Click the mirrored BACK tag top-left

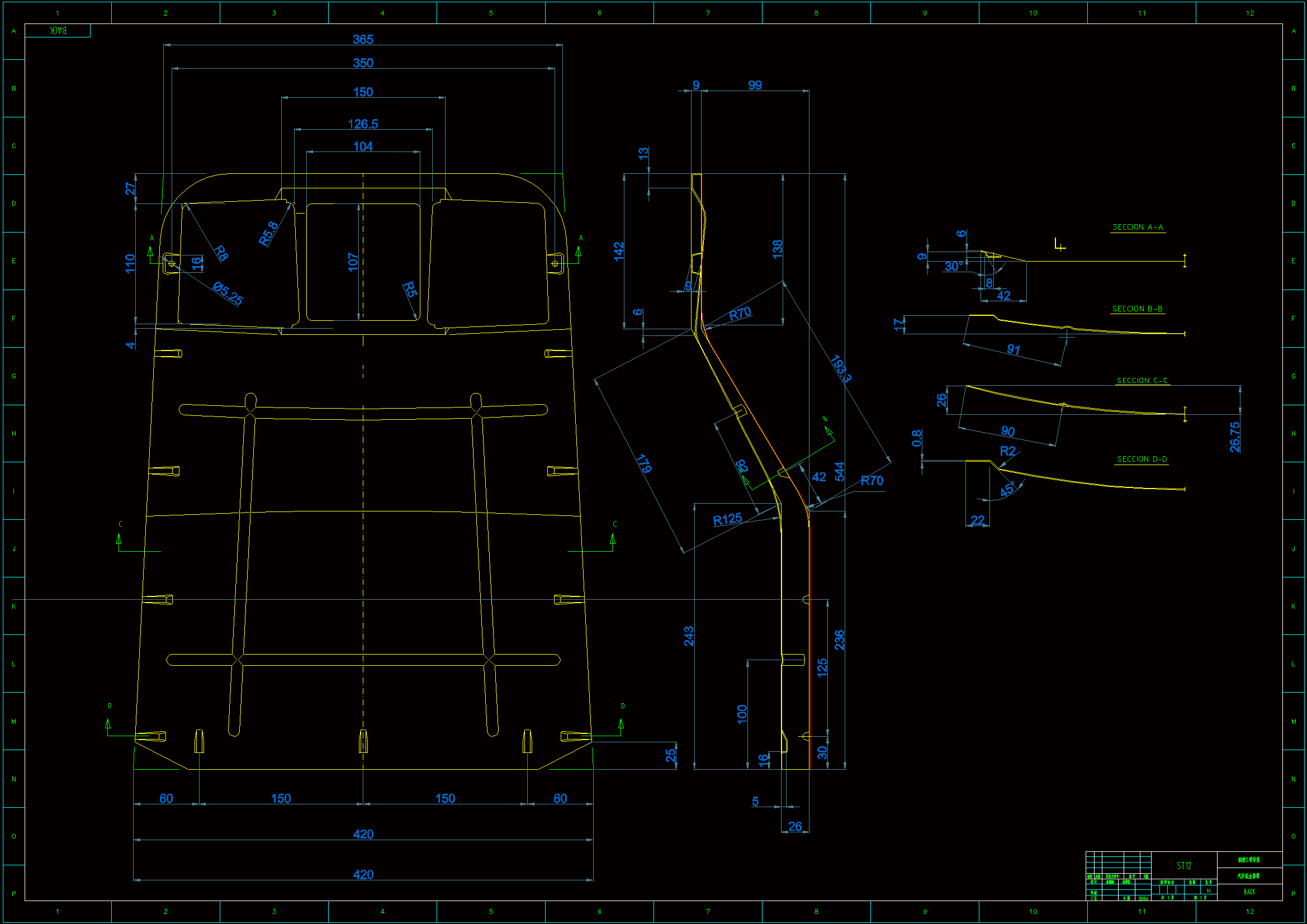click(x=58, y=31)
